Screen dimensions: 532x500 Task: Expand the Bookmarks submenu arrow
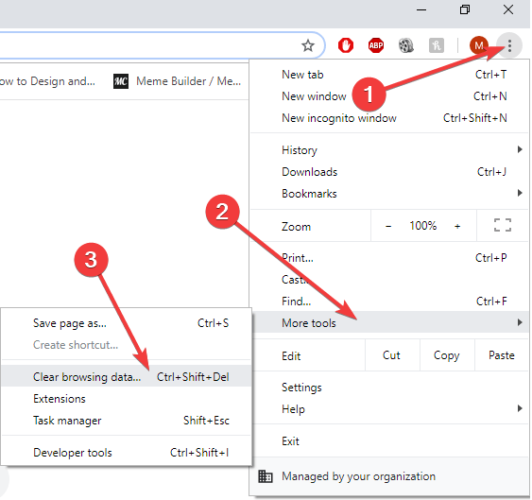click(x=519, y=193)
